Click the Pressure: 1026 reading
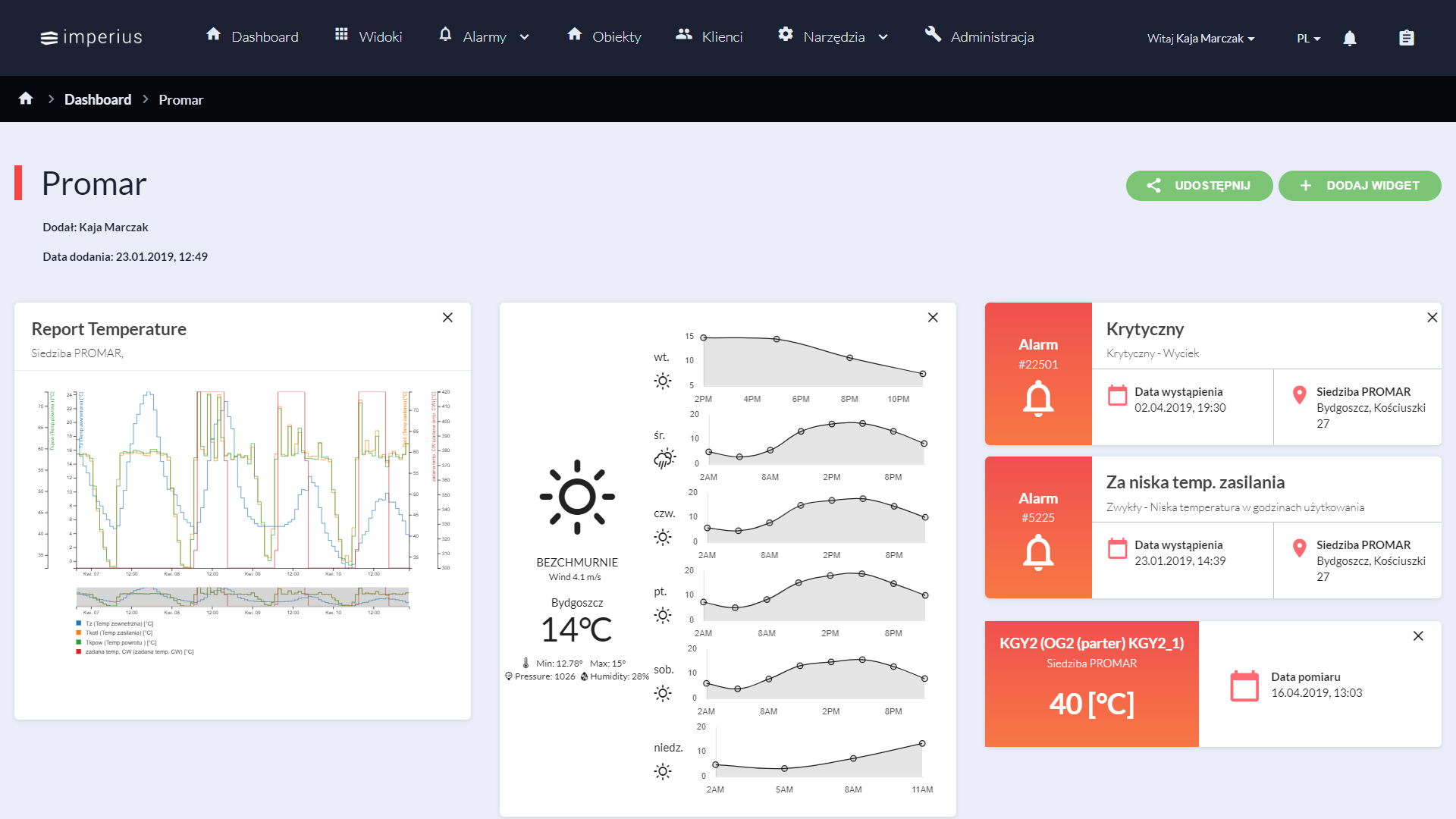The image size is (1456, 819). (540, 676)
